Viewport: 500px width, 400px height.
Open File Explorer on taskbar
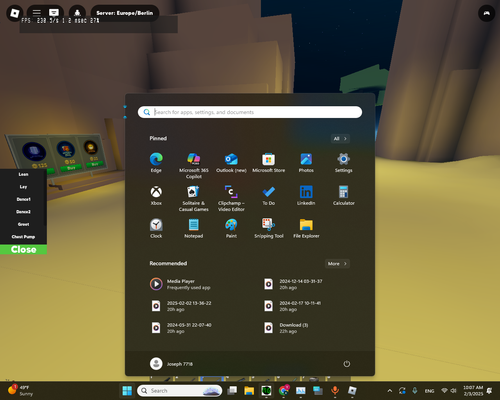249,391
